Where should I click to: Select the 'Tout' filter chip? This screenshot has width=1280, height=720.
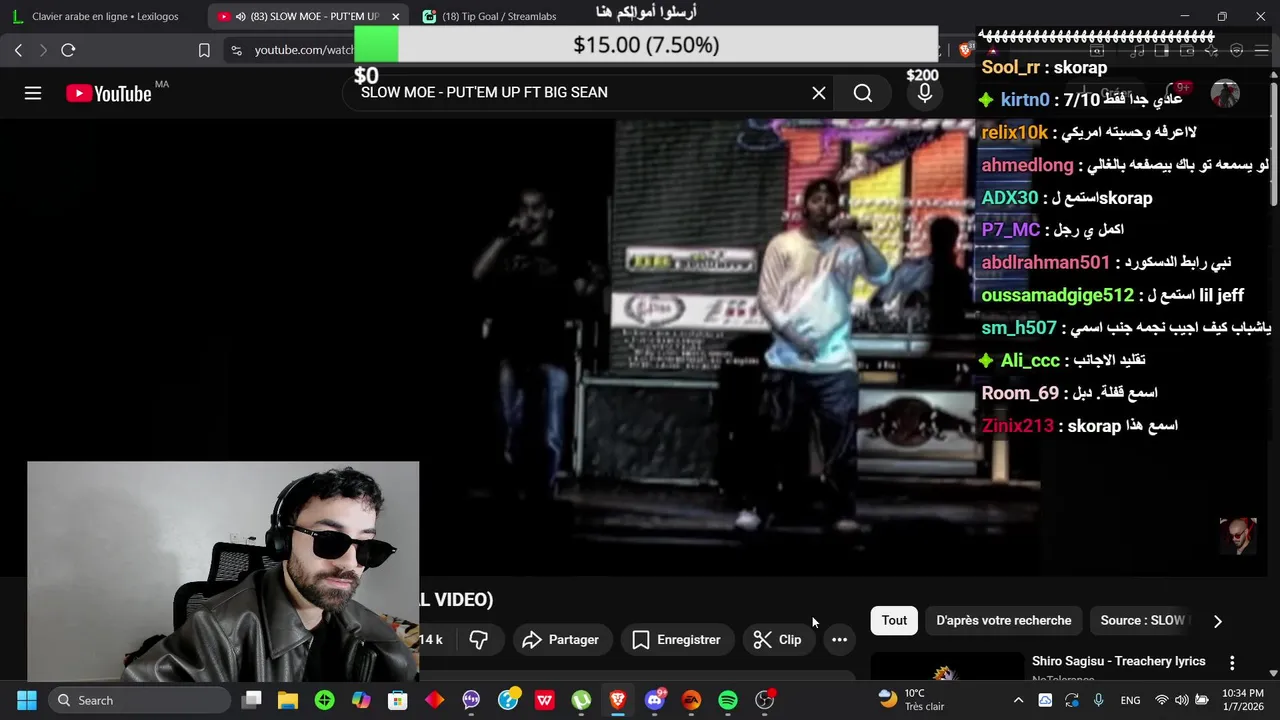point(894,620)
